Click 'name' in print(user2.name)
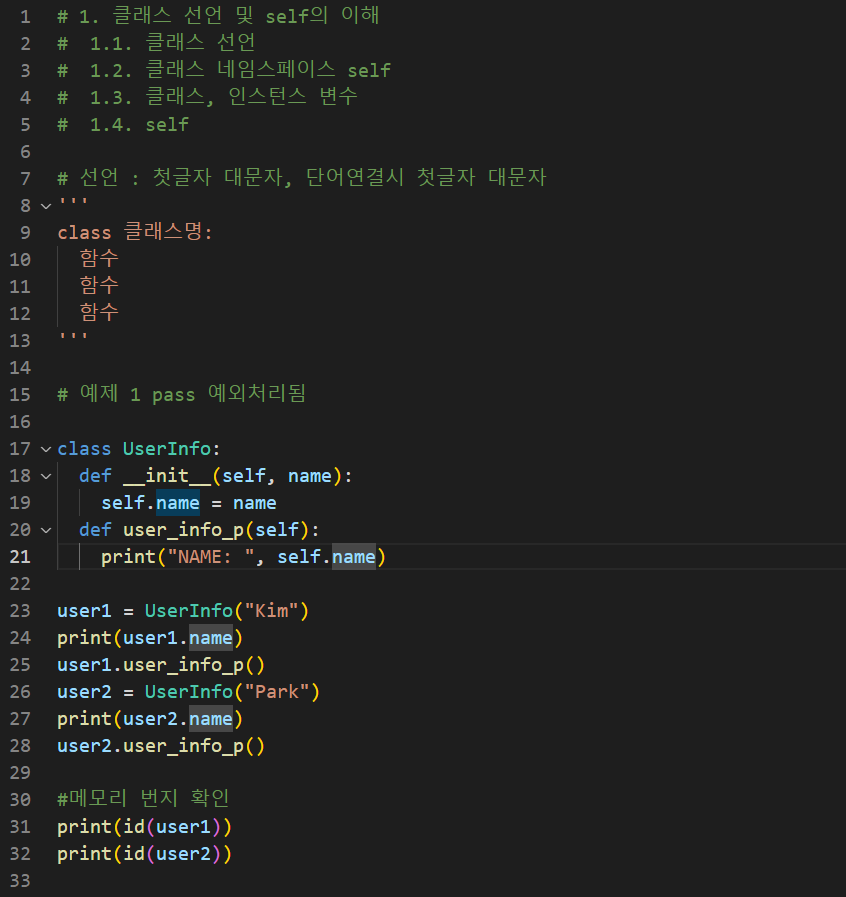This screenshot has width=846, height=897. 211,719
